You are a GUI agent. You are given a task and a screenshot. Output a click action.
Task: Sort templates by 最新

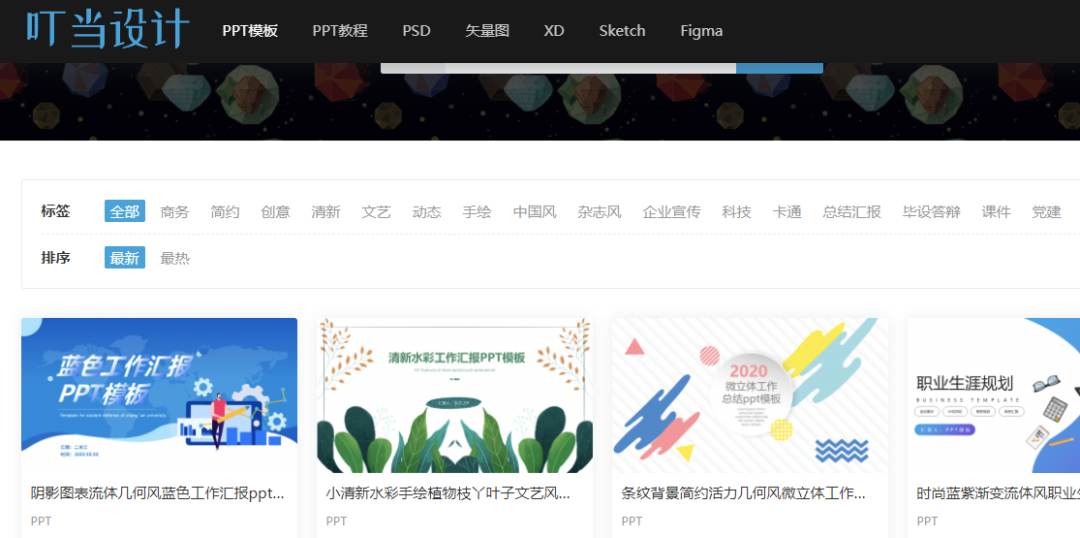(125, 258)
